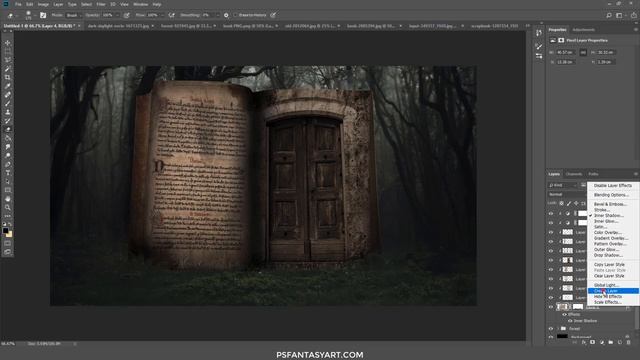Open the Smoothing value dropdown
The height and width of the screenshot is (360, 640).
tap(217, 15)
